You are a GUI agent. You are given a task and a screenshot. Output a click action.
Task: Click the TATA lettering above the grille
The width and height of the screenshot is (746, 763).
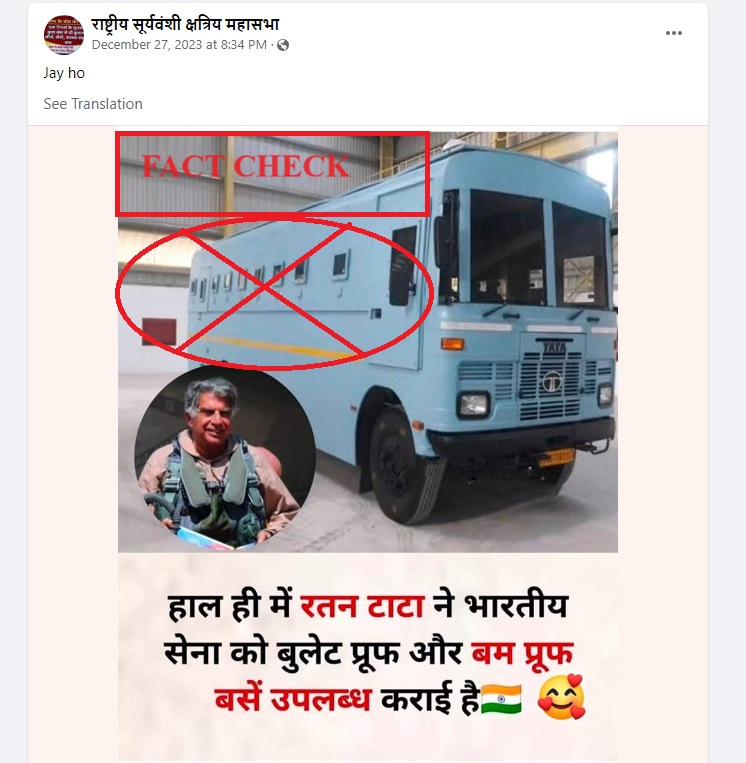[x=554, y=347]
